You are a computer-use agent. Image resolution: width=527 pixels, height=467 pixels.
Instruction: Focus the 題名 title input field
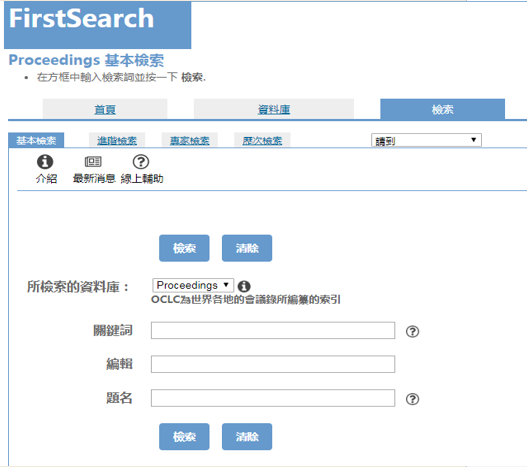[x=273, y=398]
